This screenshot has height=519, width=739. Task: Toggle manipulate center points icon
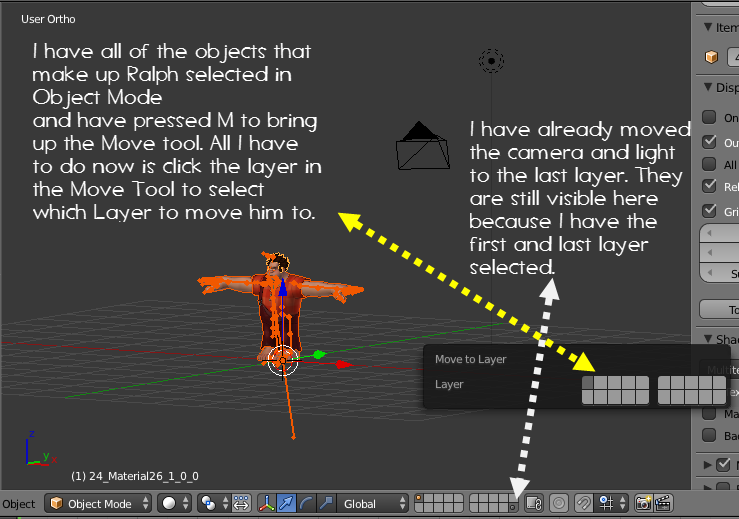[x=241, y=503]
